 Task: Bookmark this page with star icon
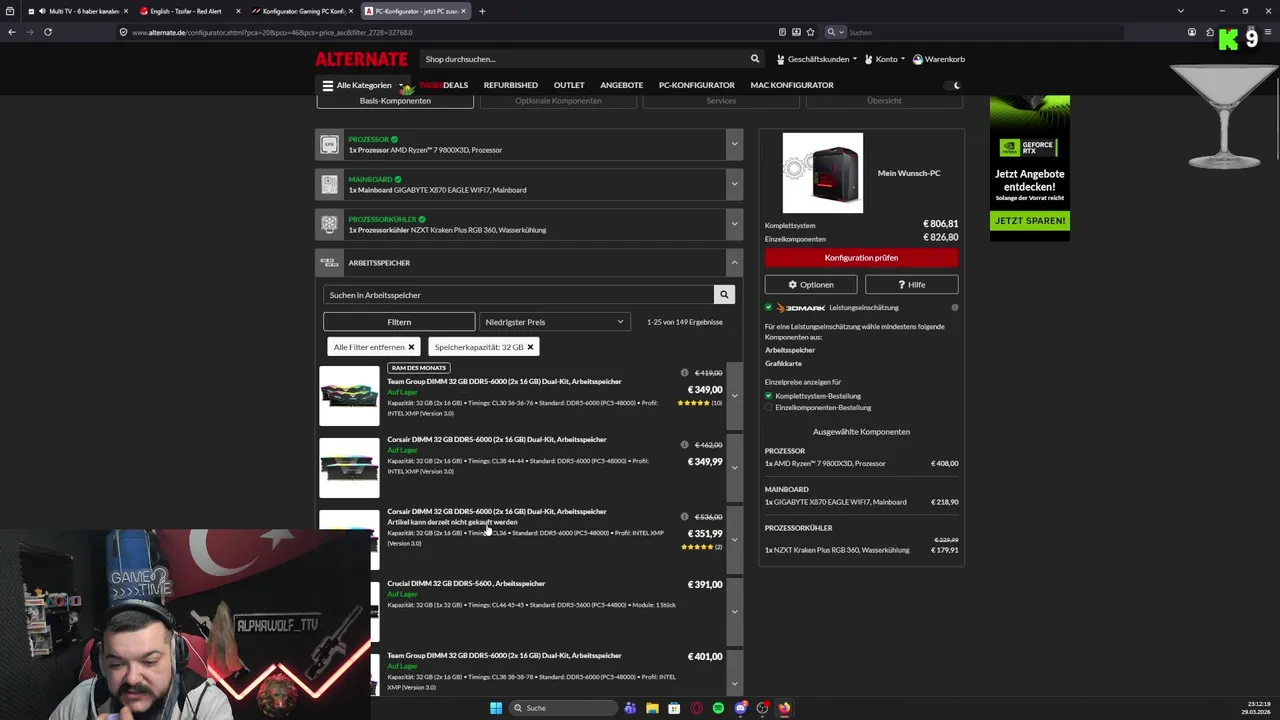pyautogui.click(x=810, y=32)
